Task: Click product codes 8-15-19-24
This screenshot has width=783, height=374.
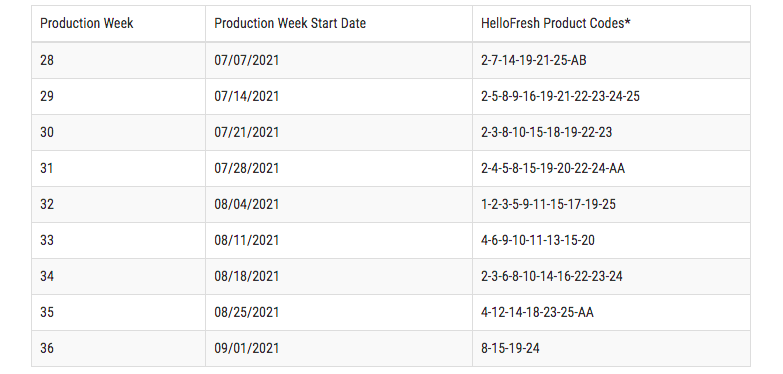Action: click(x=510, y=348)
